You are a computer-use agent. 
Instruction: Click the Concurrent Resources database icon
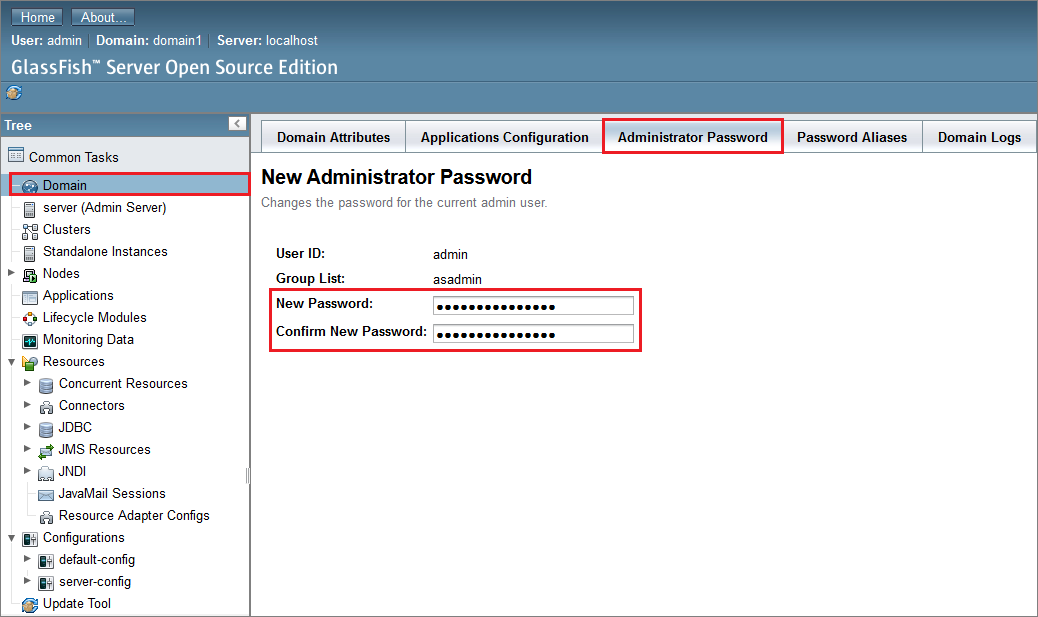point(46,385)
